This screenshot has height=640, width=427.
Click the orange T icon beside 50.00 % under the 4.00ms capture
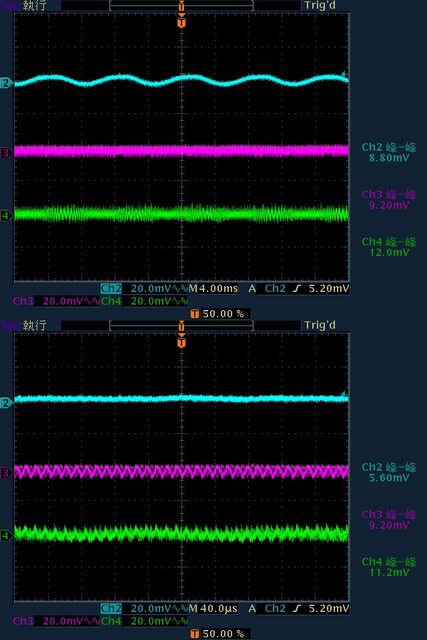click(195, 314)
